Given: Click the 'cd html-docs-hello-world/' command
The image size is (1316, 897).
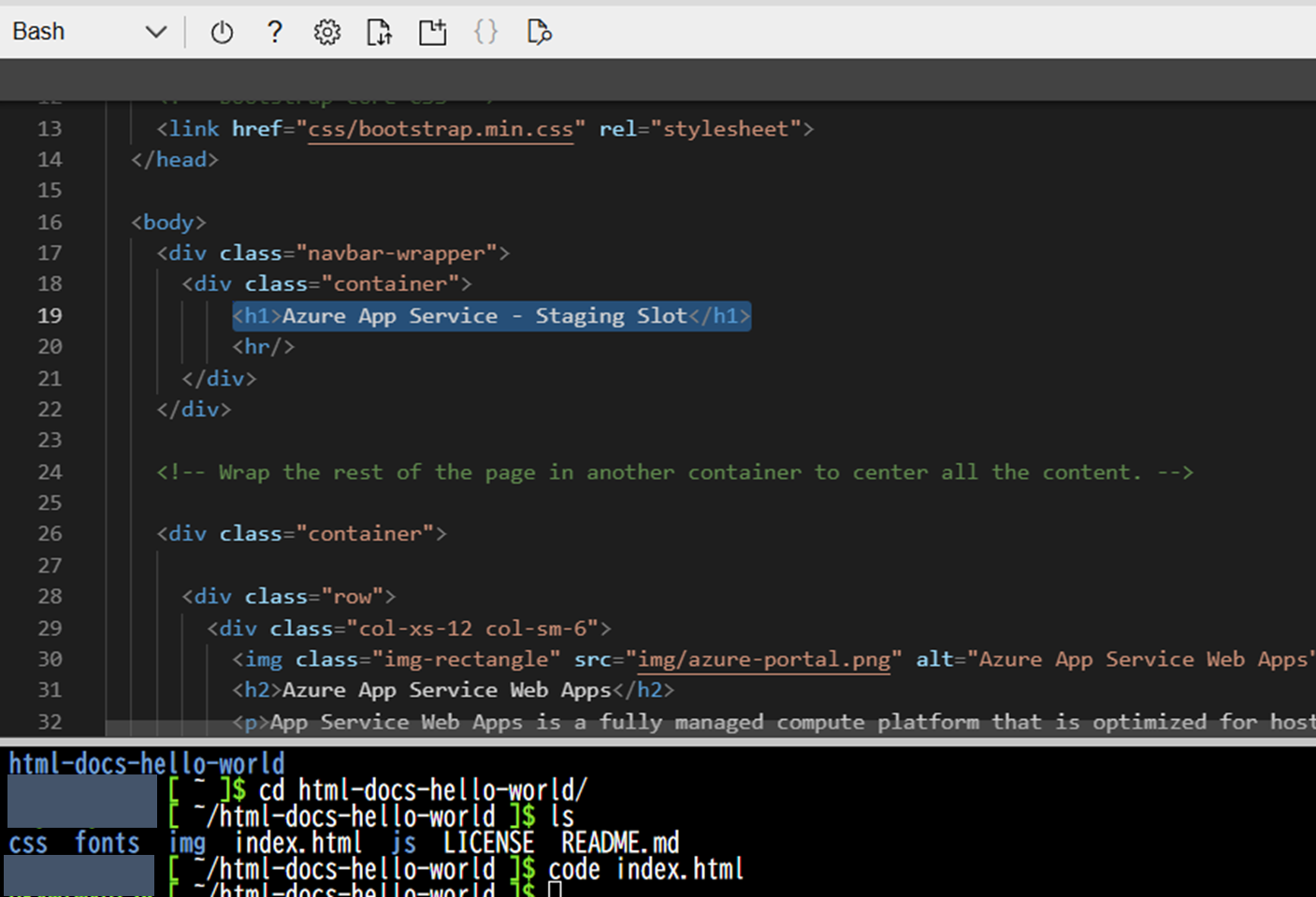Looking at the screenshot, I should click(x=423, y=789).
